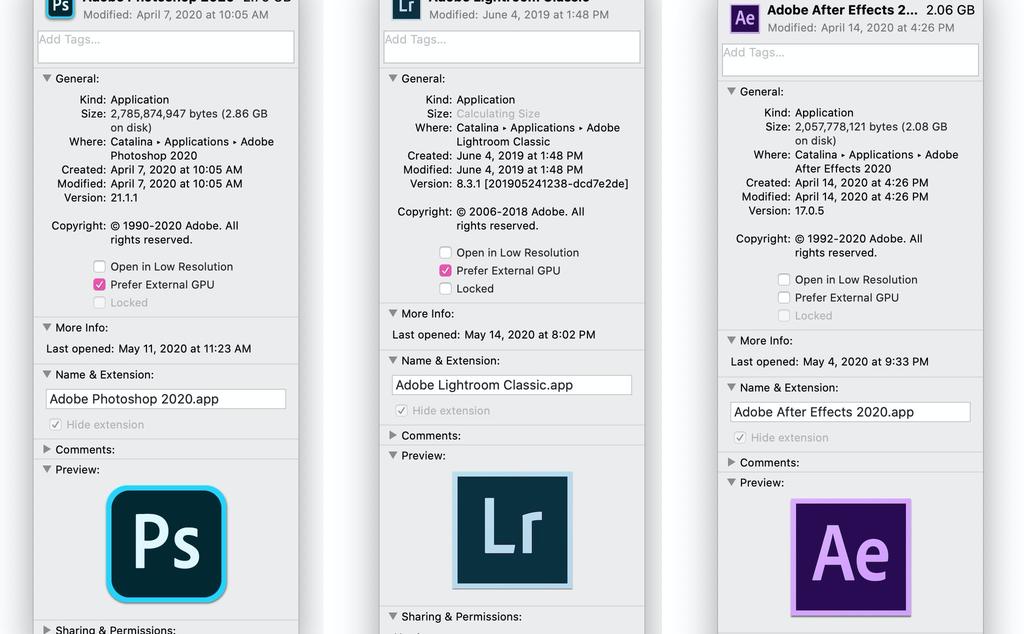The height and width of the screenshot is (634, 1024).
Task: Click the 2.06 GB size in After Effects header
Action: click(950, 10)
